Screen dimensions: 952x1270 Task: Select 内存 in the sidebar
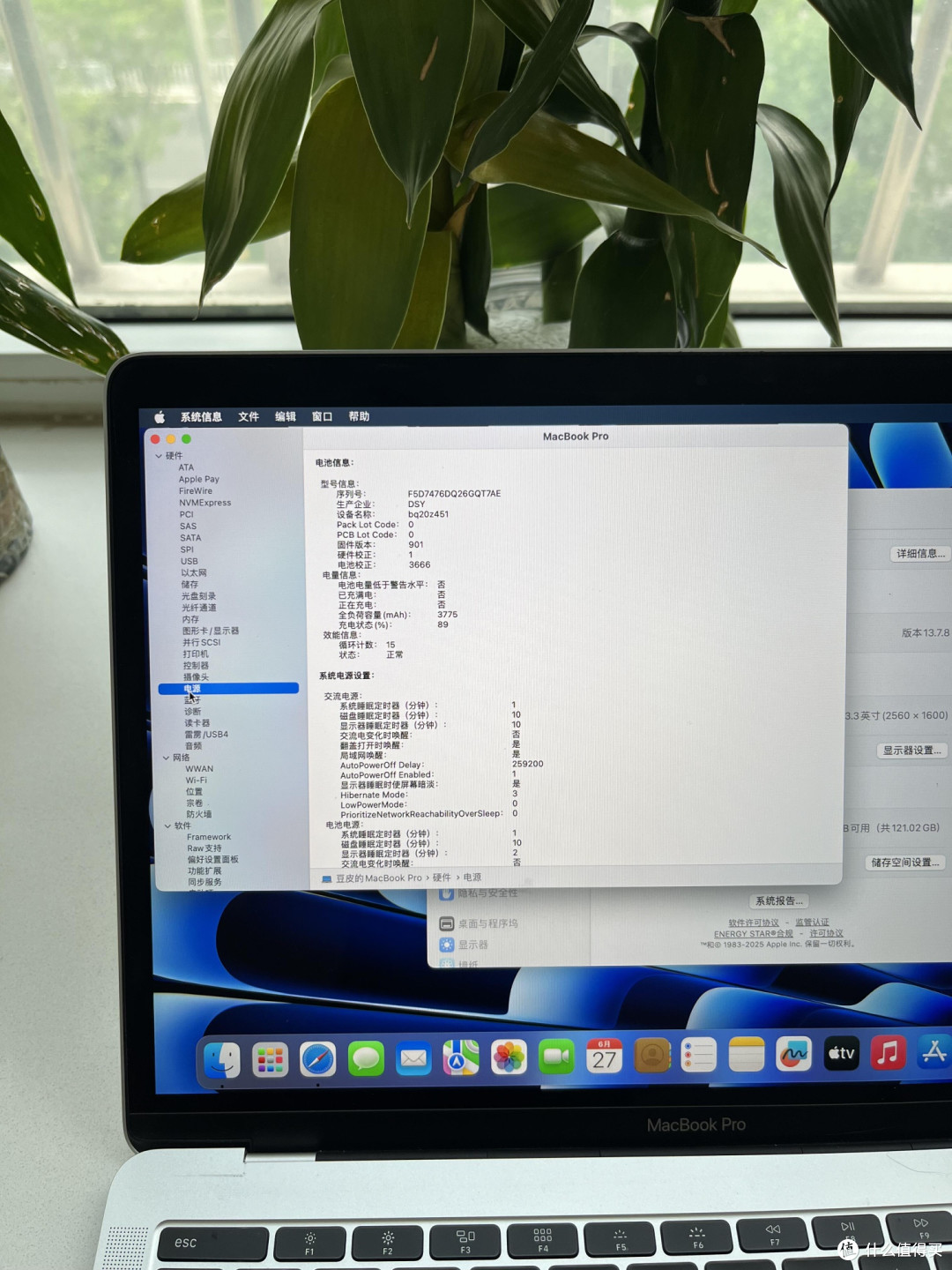coord(190,619)
